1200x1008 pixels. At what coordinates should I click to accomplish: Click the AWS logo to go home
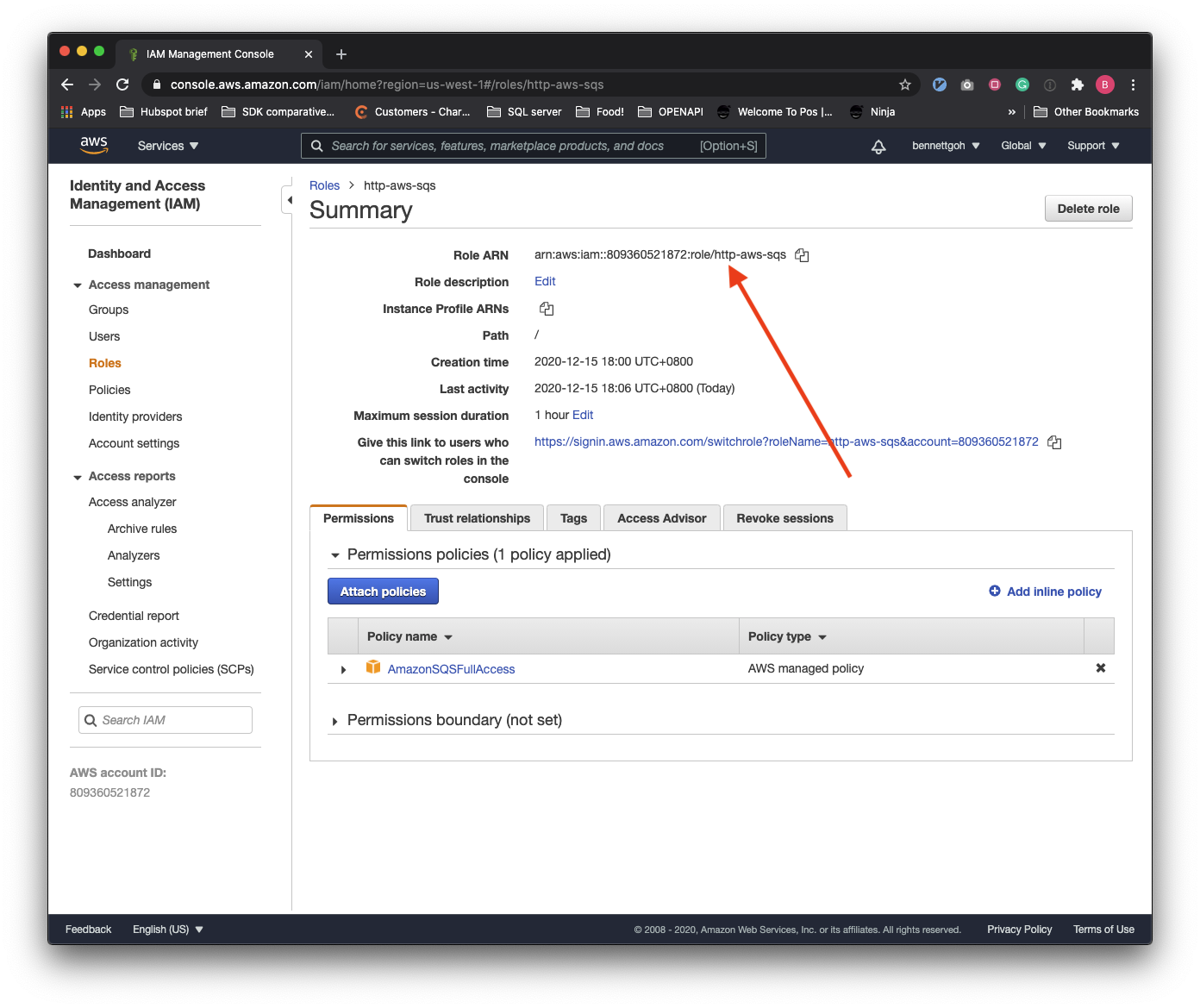pyautogui.click(x=94, y=145)
